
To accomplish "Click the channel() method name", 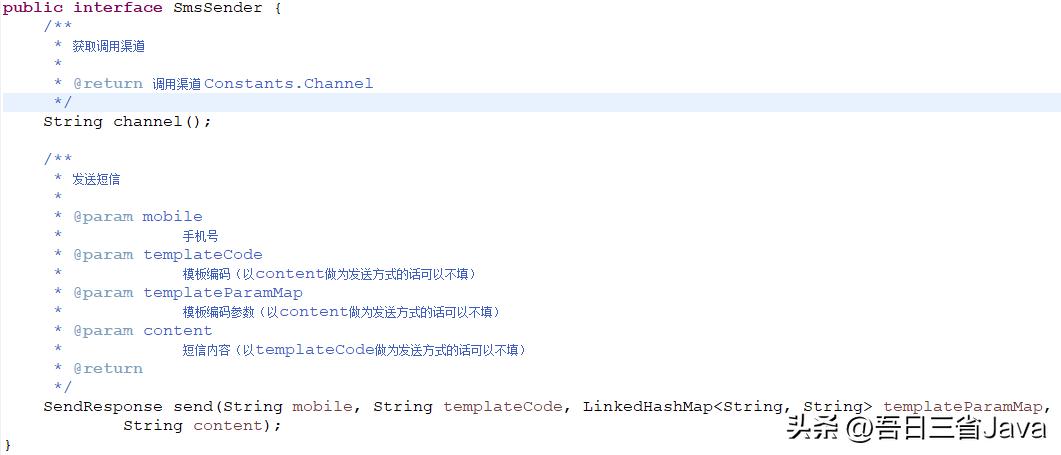I will 147,122.
